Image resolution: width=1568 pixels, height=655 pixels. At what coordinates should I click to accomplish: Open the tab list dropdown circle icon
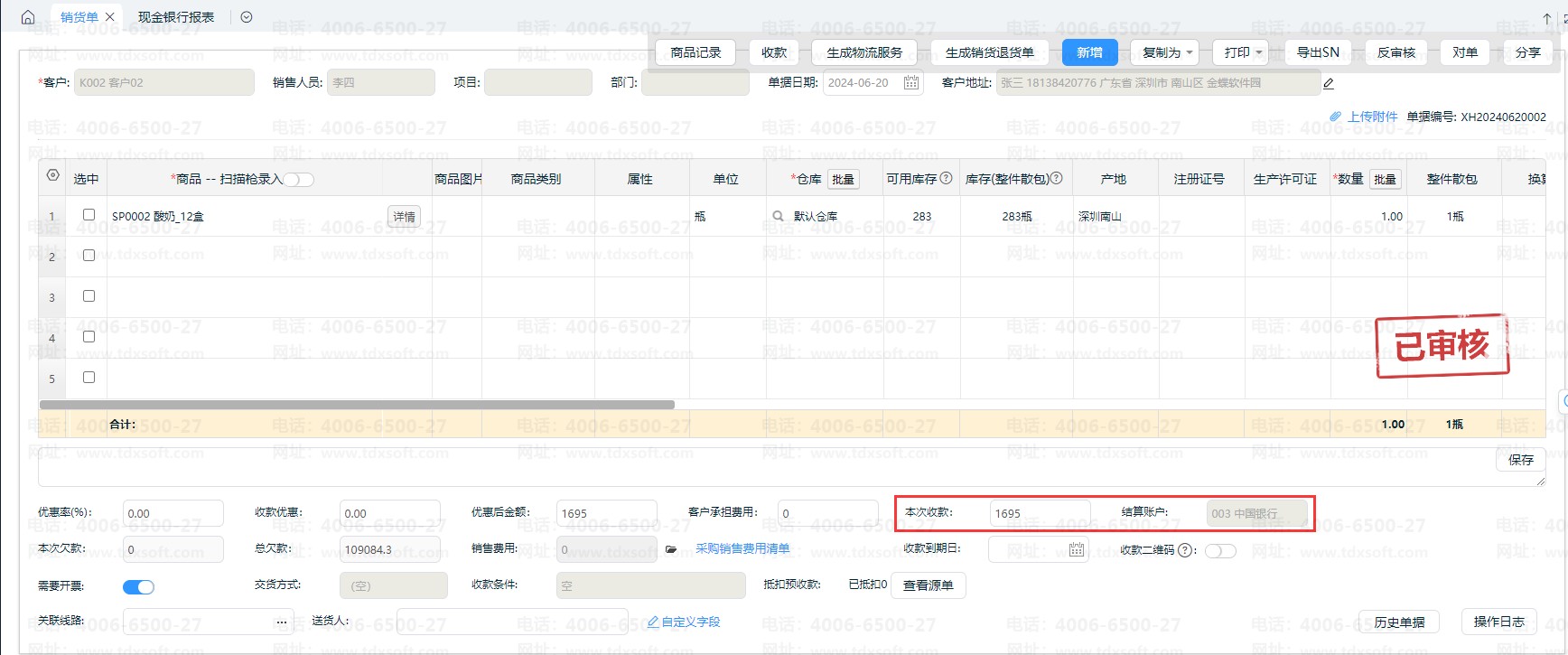click(x=247, y=17)
